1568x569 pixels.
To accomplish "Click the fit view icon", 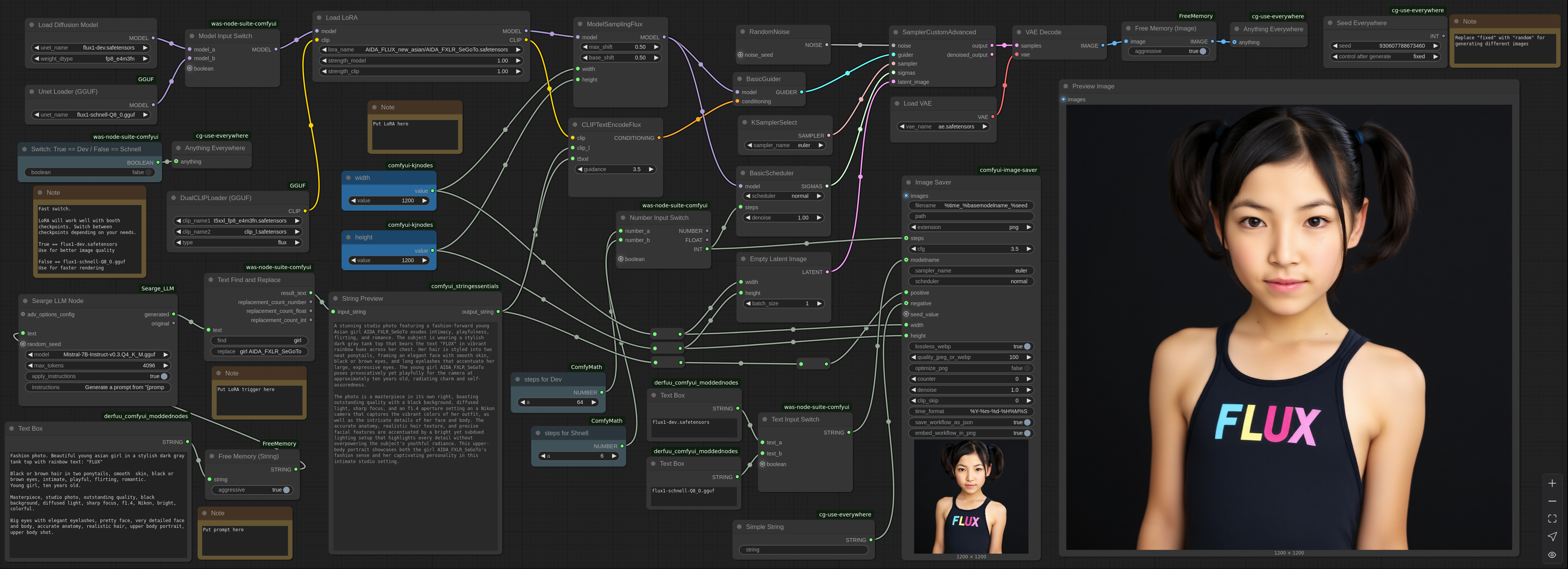I will coord(1552,519).
